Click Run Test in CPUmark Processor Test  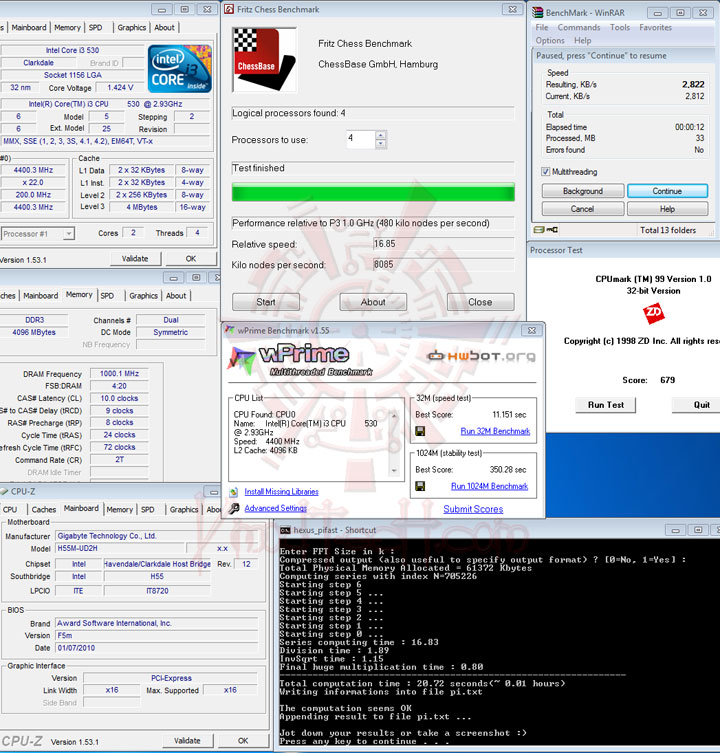(606, 405)
